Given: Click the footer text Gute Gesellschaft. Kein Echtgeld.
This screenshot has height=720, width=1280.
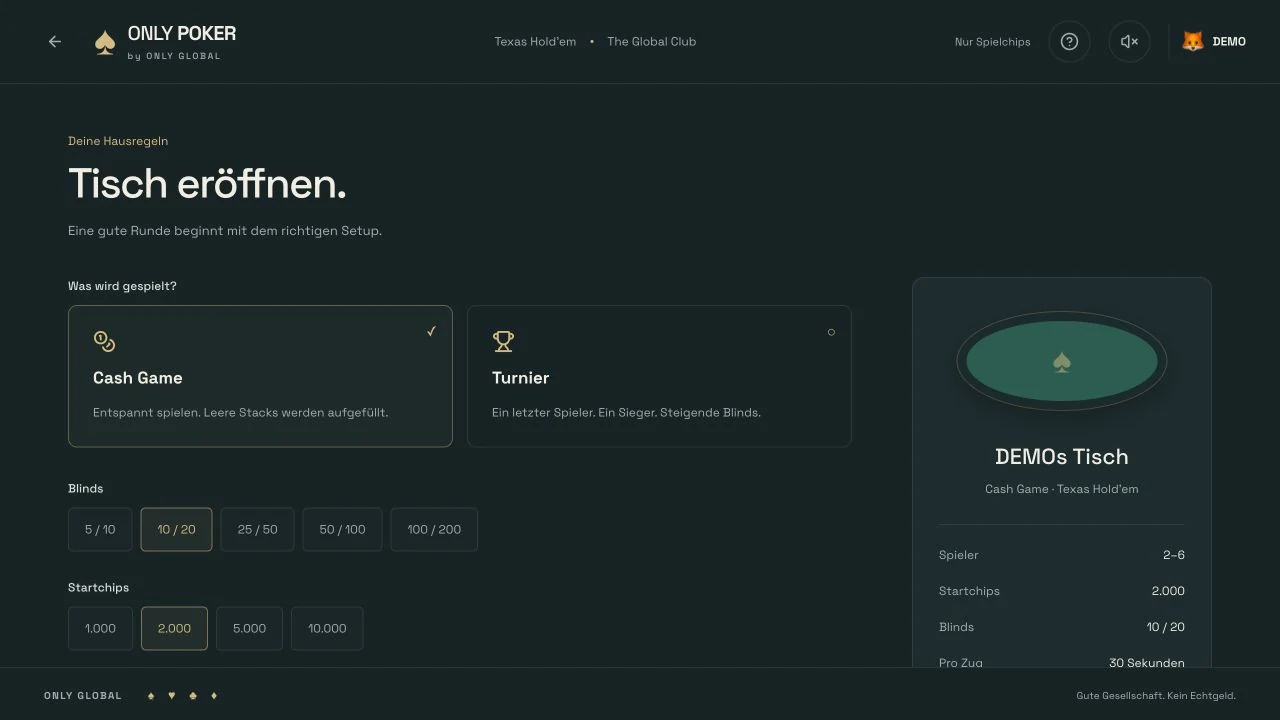Looking at the screenshot, I should tap(1156, 695).
